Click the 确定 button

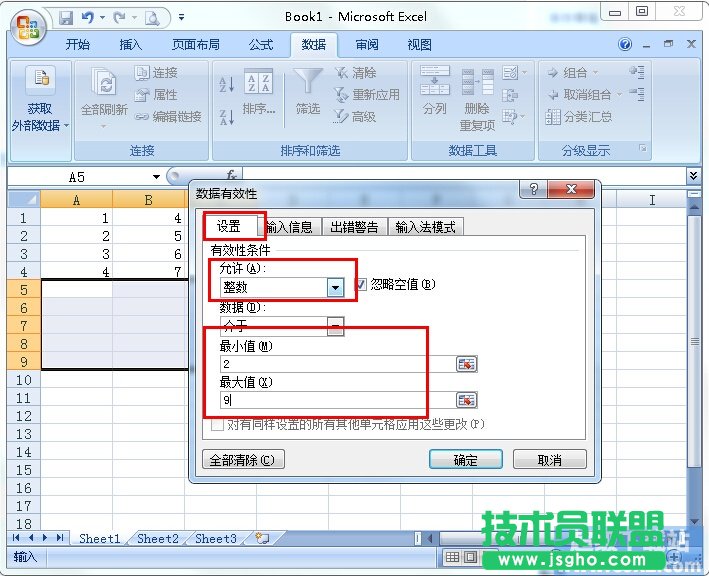tap(465, 460)
